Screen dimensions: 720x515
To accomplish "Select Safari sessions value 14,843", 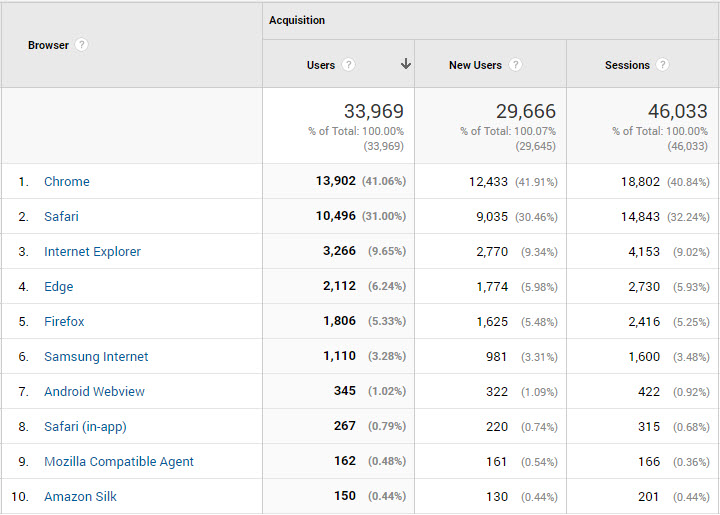I will point(640,217).
